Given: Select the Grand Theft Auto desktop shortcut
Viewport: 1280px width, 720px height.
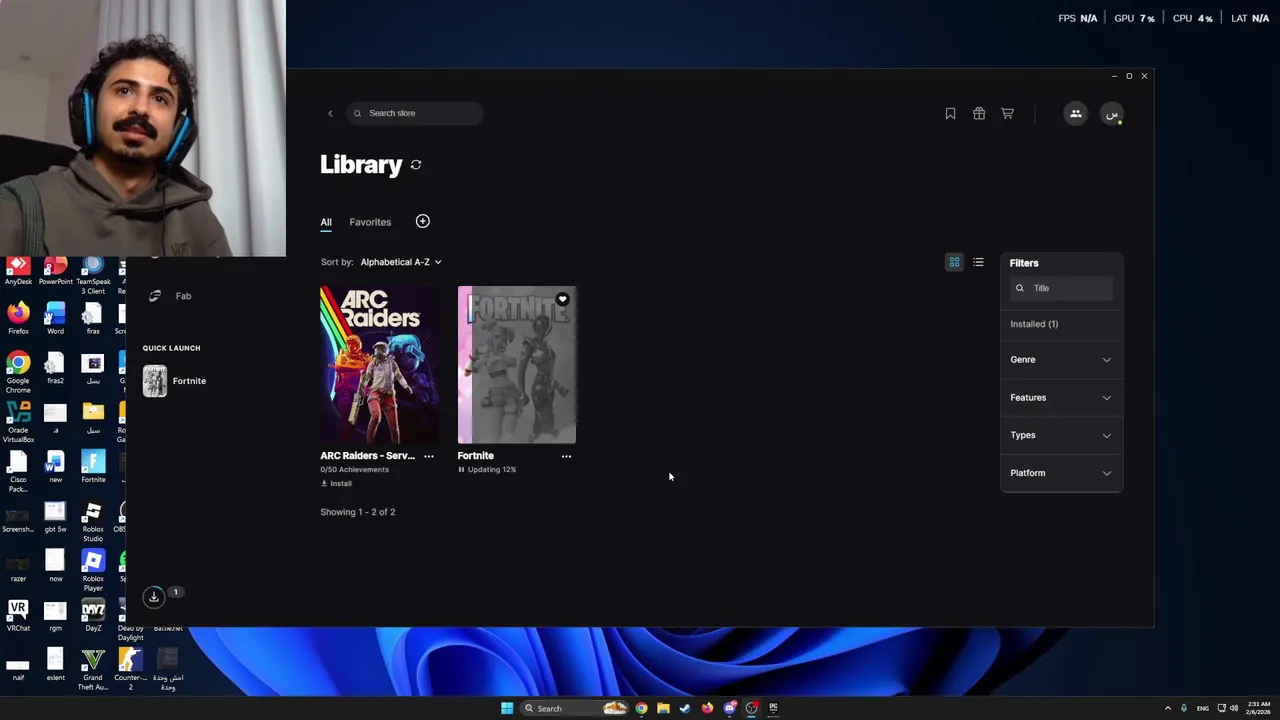Looking at the screenshot, I should coord(93,669).
